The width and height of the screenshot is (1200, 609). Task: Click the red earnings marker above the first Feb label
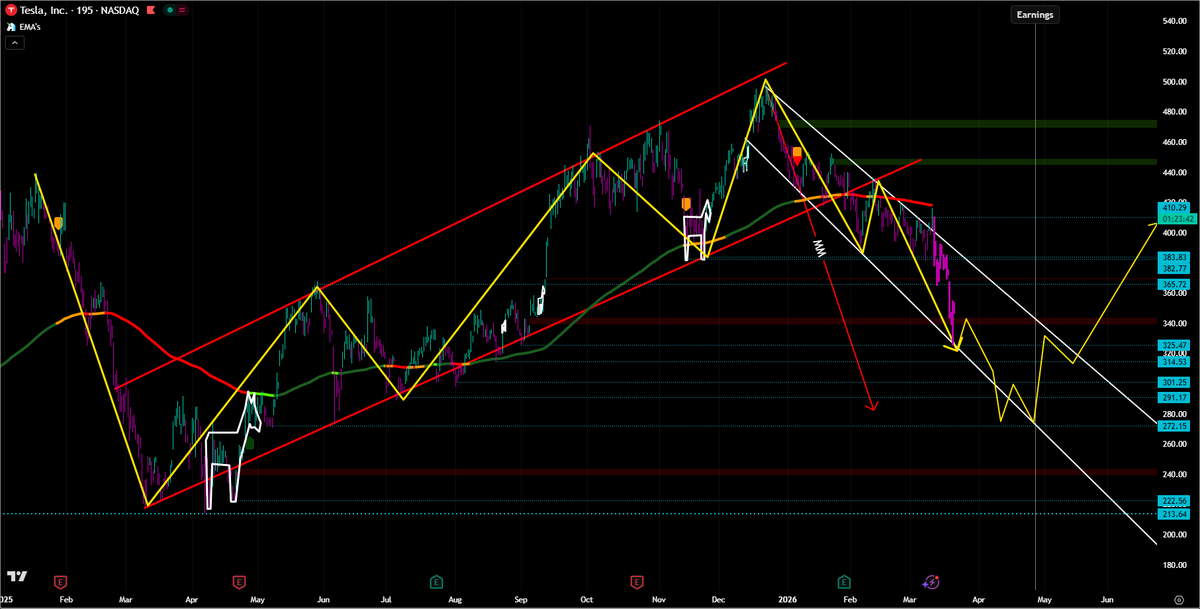(62, 580)
